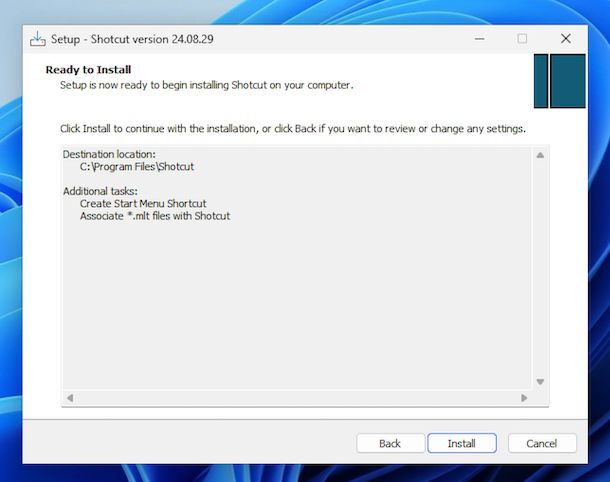Click the Shotcut logo graphic in header
Image resolution: width=610 pixels, height=482 pixels.
point(559,81)
